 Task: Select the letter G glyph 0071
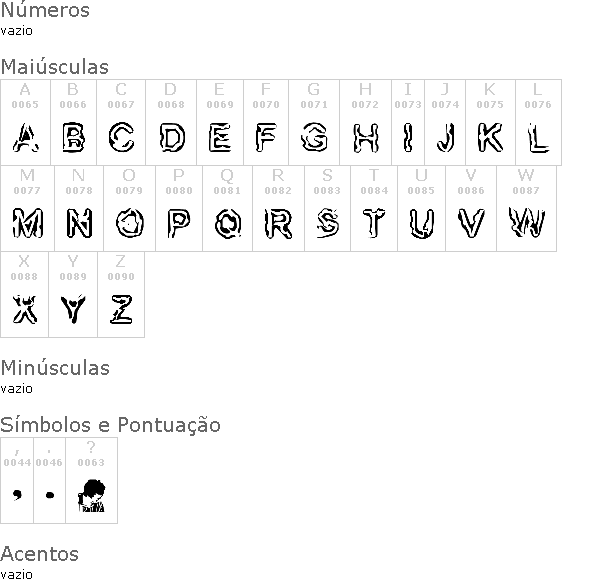[x=314, y=122]
